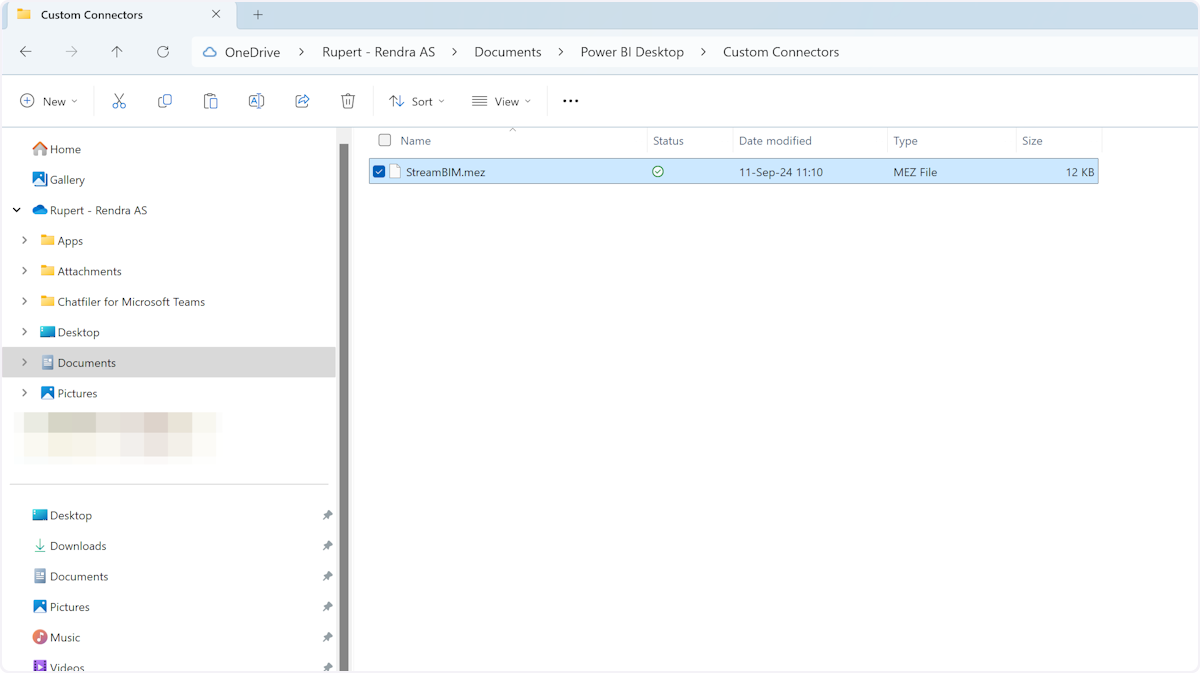Click the Share icon in toolbar
This screenshot has width=1200, height=673.
[302, 101]
